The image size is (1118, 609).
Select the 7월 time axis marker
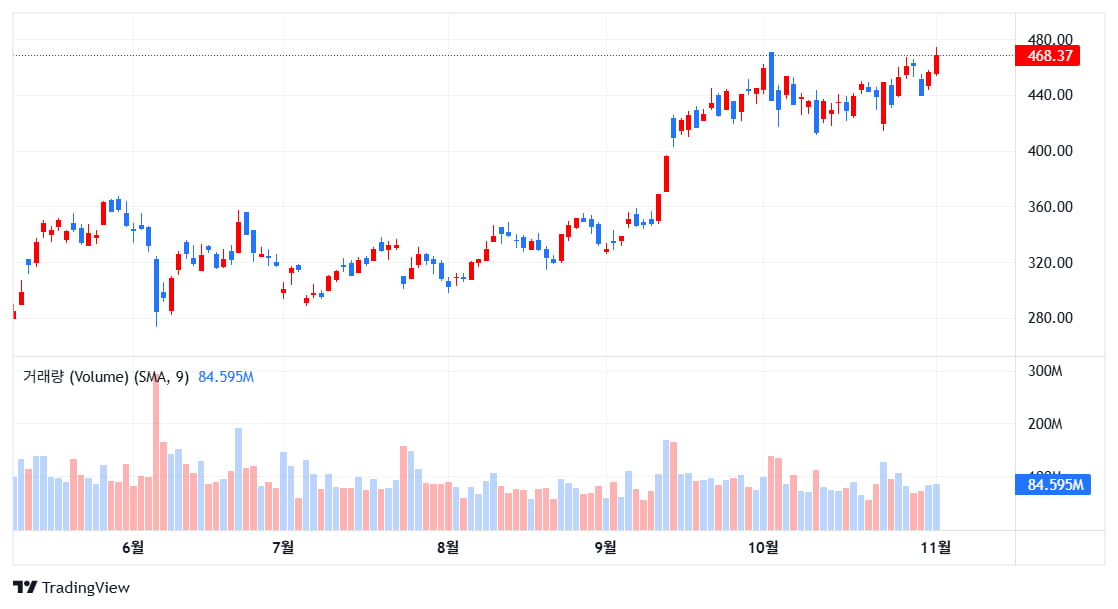click(x=283, y=546)
